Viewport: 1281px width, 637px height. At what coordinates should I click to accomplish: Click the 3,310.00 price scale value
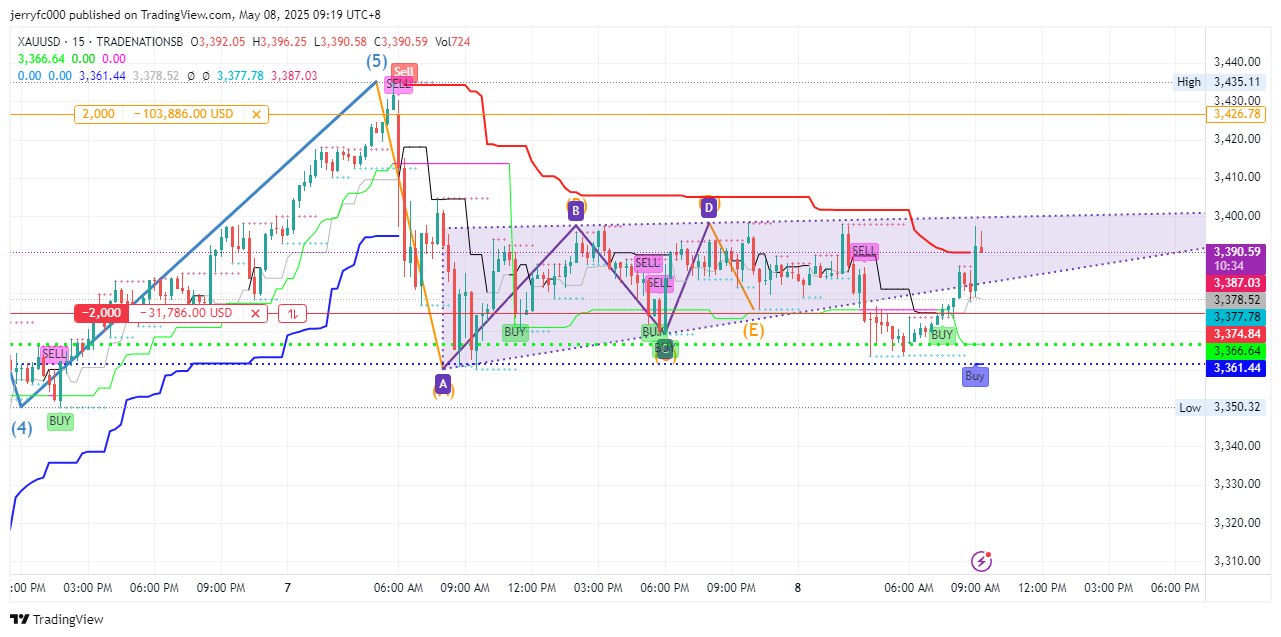1235,561
